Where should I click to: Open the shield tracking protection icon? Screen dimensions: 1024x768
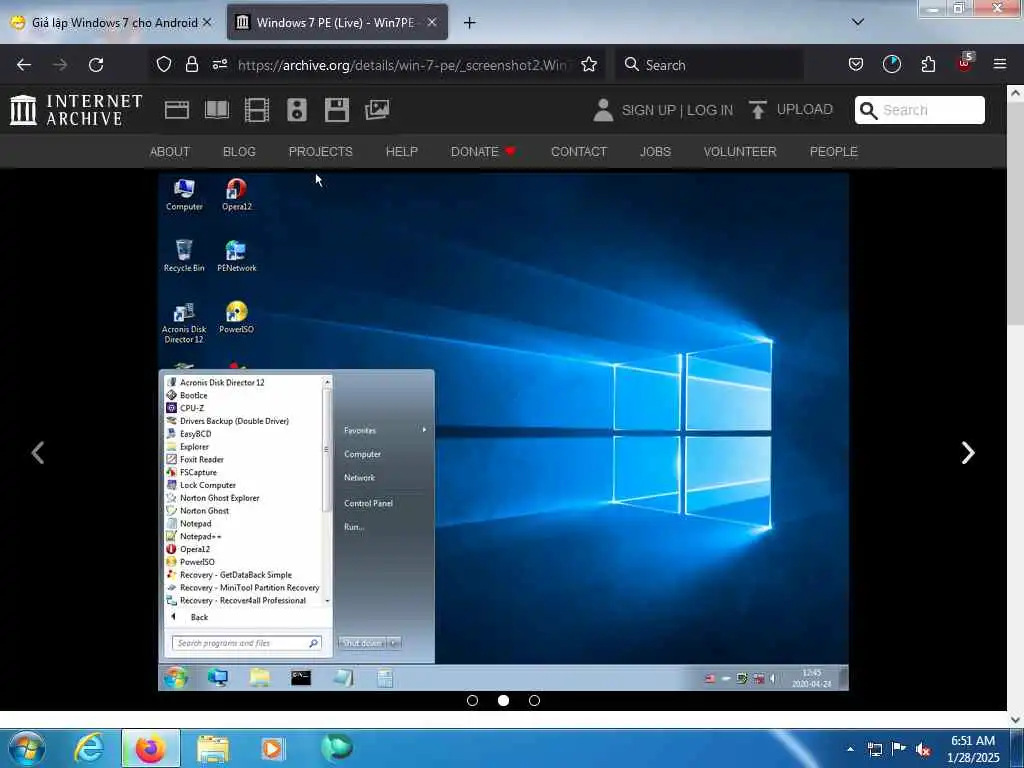(164, 64)
